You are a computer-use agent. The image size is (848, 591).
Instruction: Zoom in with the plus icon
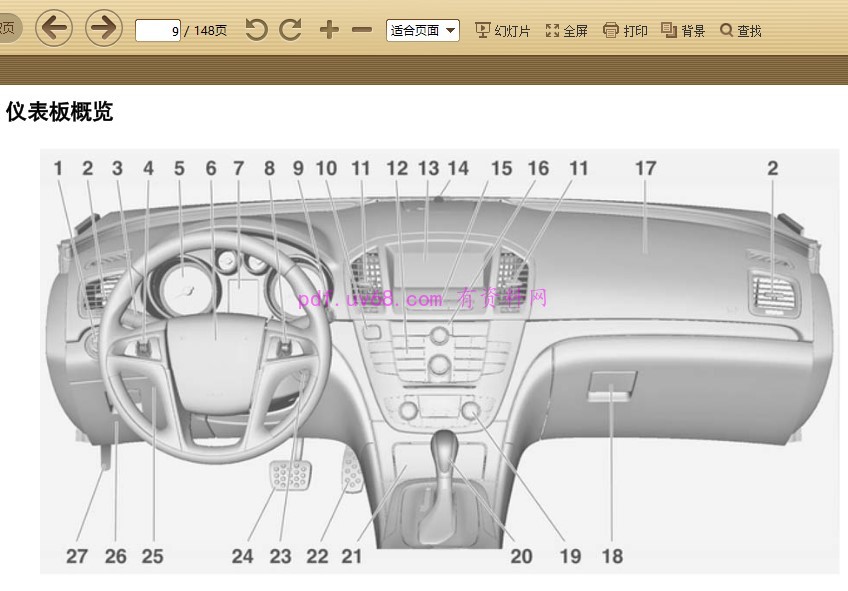tap(329, 30)
